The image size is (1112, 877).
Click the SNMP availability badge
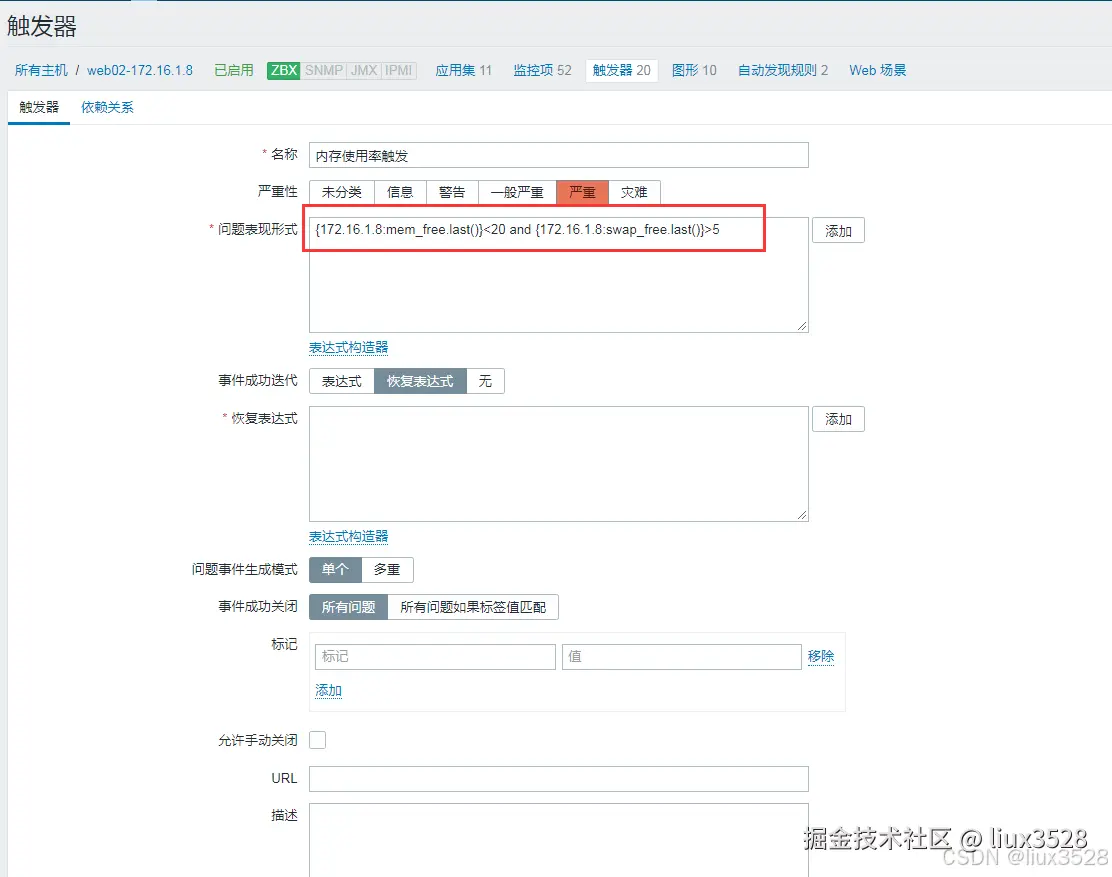323,70
